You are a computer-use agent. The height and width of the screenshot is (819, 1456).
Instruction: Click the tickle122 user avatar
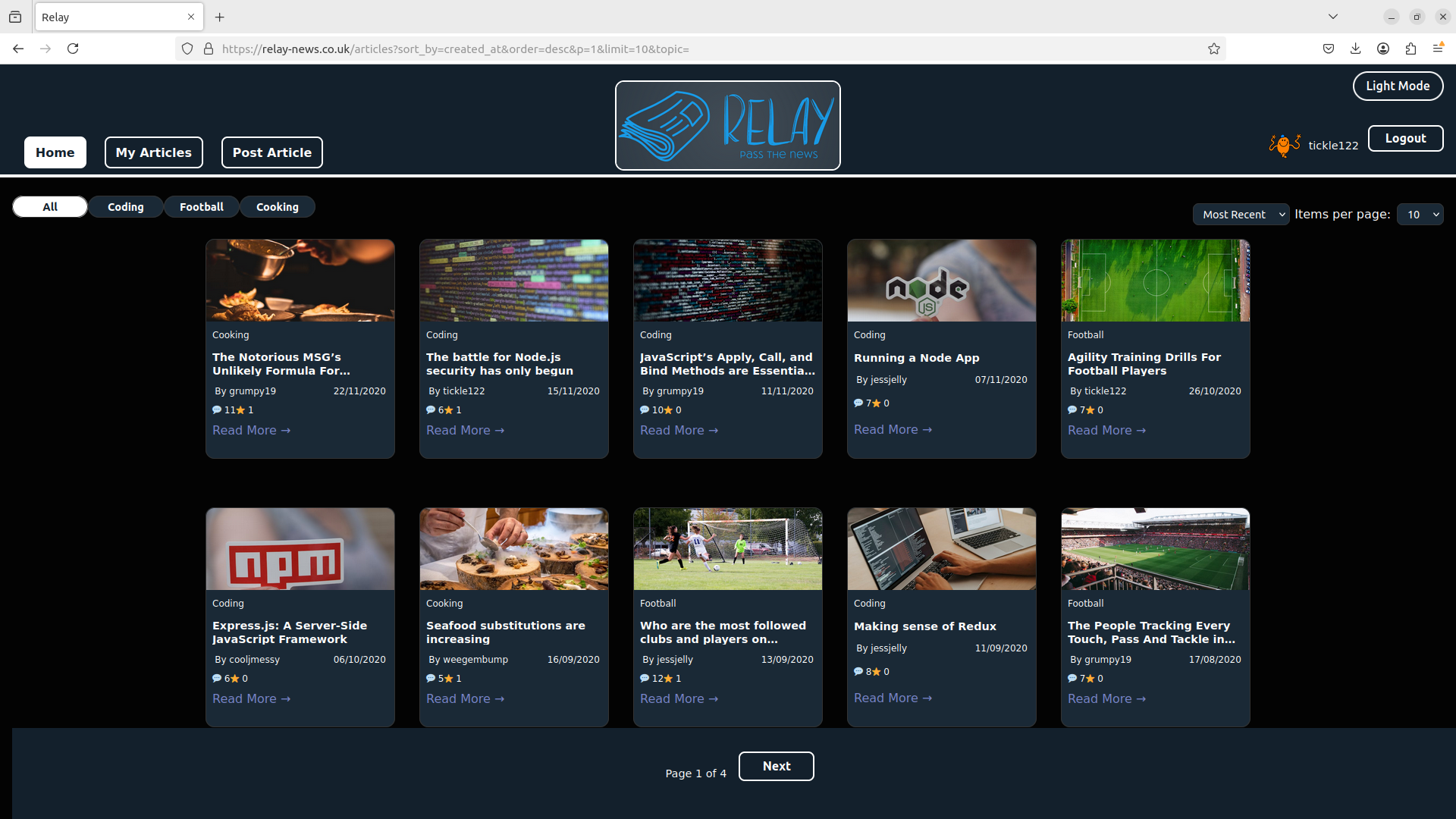click(x=1285, y=145)
